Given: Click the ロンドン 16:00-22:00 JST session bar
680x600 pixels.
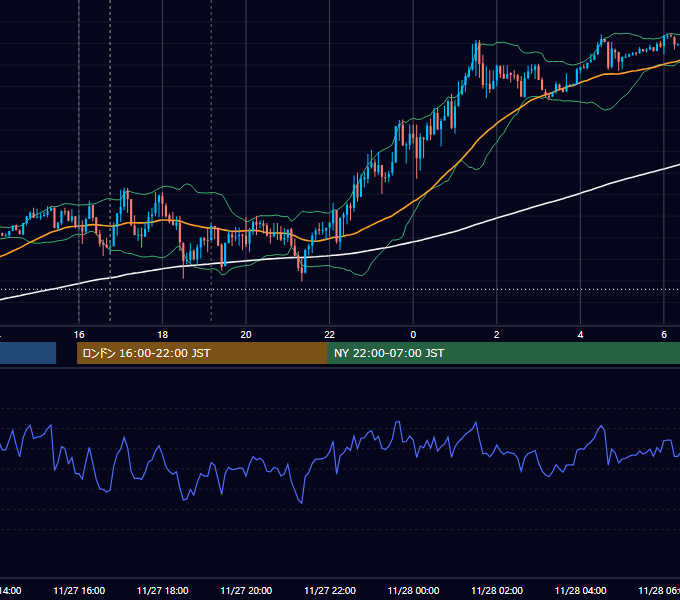Looking at the screenshot, I should pos(202,353).
